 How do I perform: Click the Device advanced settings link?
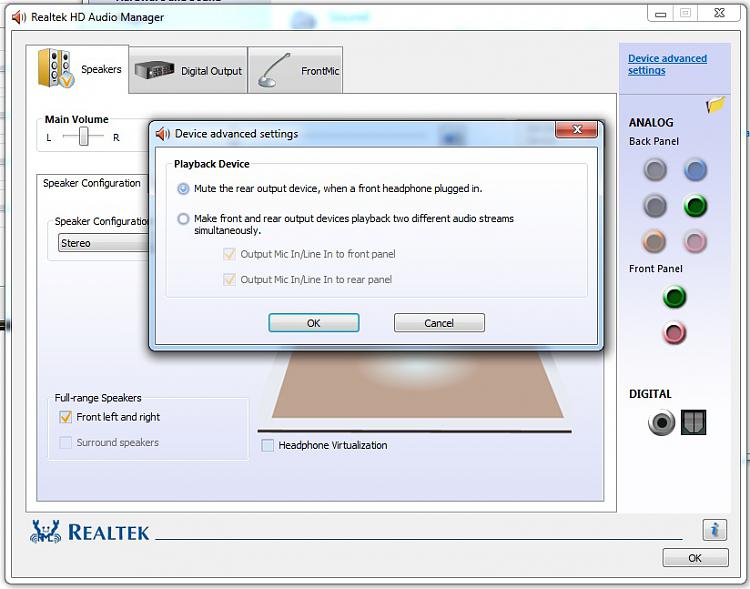(x=667, y=64)
